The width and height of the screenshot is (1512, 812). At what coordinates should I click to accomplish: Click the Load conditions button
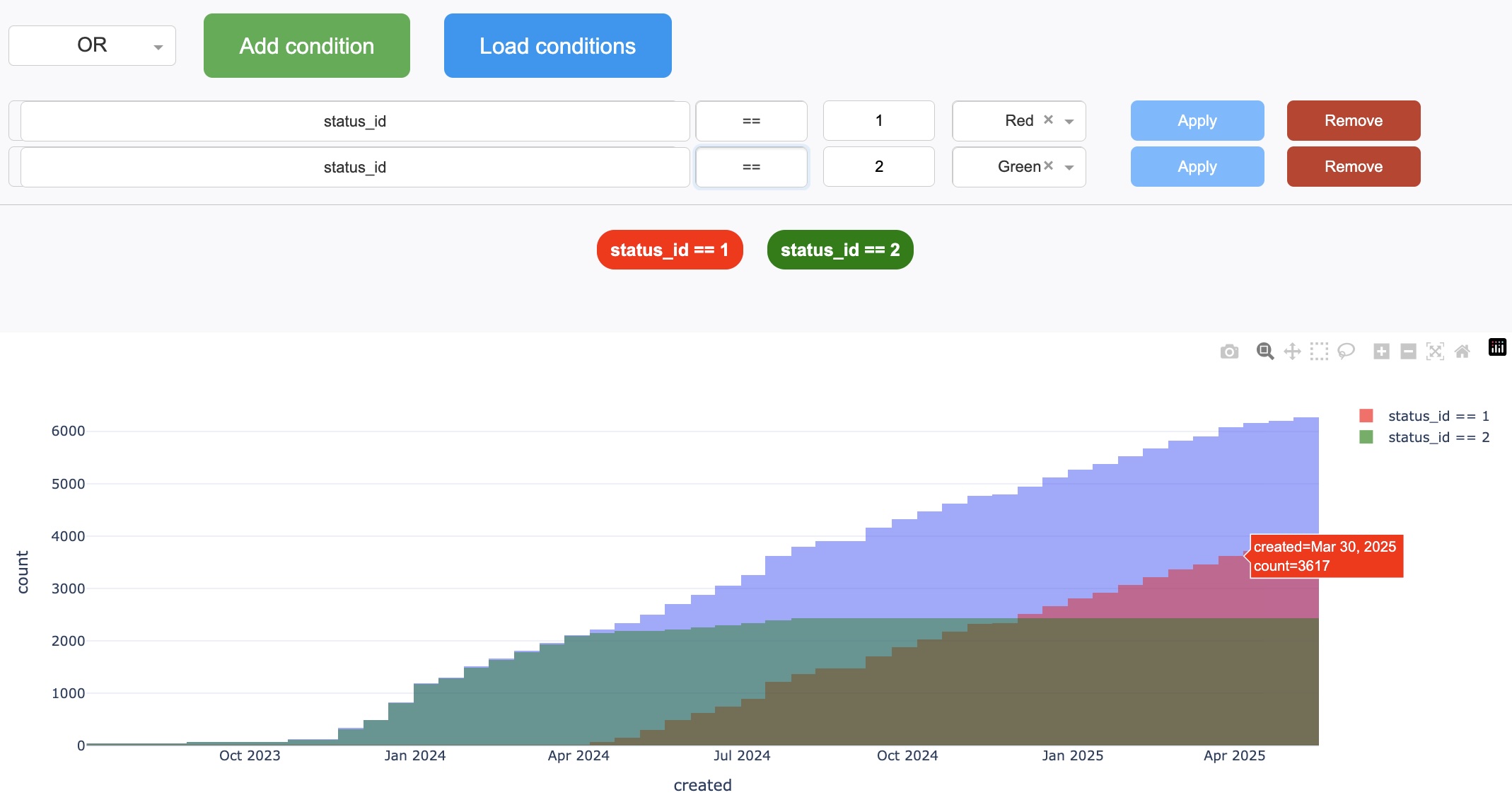557,46
